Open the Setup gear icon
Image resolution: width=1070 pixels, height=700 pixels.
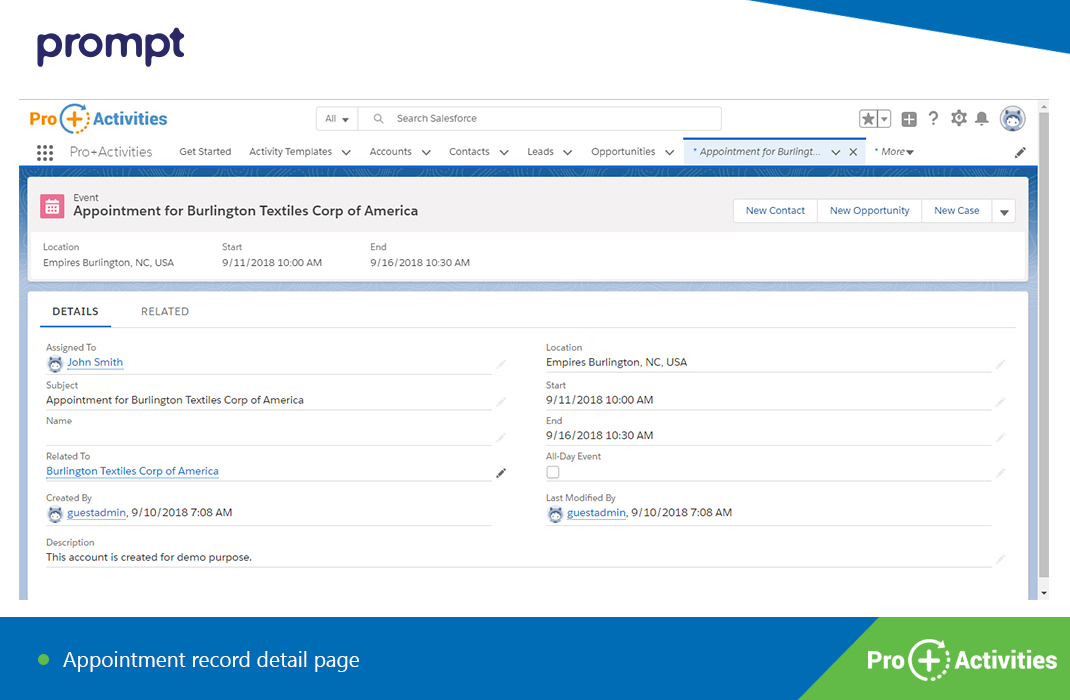coord(957,118)
